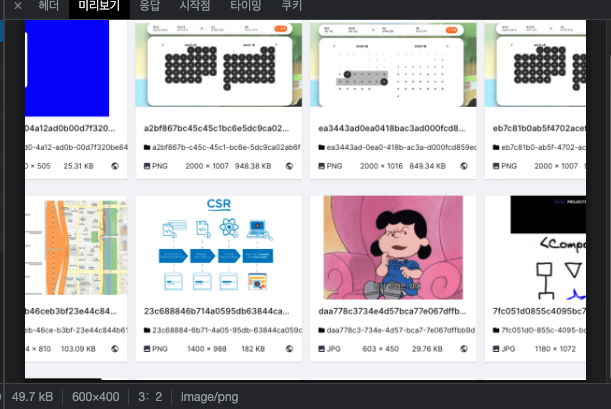
Task: Open the a2bf867b calendar screenshot thumbnail
Action: 219,65
